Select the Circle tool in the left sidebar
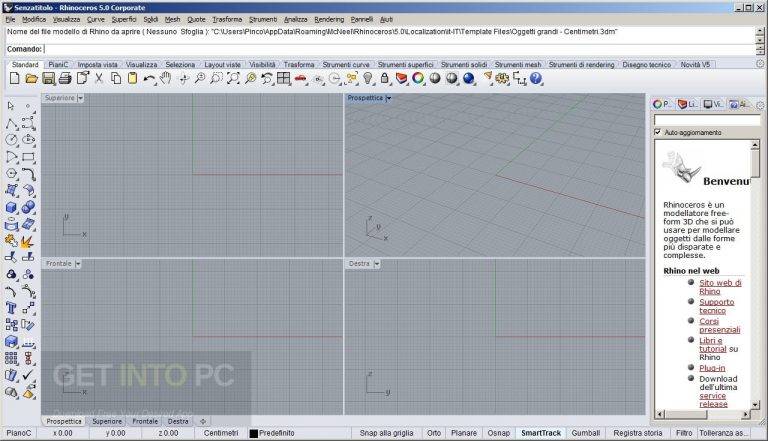The width and height of the screenshot is (768, 441). click(x=11, y=140)
